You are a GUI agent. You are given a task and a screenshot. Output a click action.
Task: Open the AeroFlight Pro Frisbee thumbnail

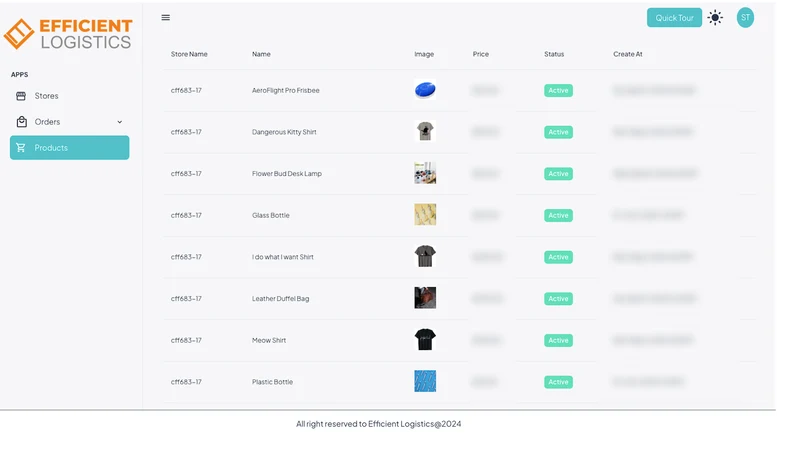pos(425,90)
